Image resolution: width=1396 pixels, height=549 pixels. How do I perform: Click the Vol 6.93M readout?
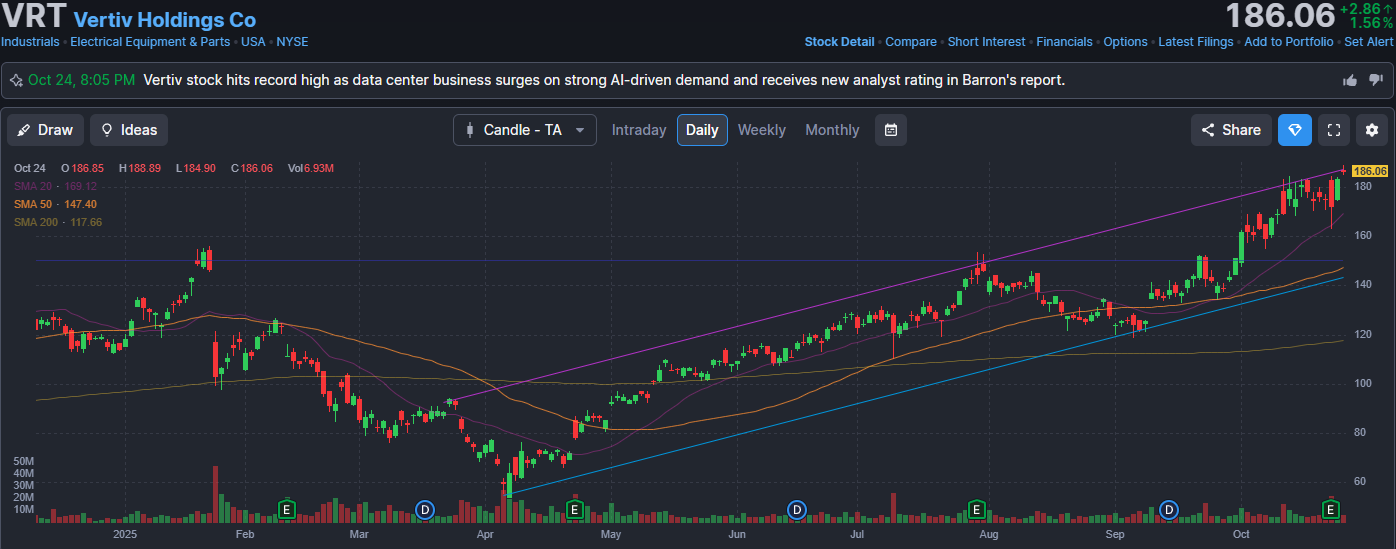311,168
